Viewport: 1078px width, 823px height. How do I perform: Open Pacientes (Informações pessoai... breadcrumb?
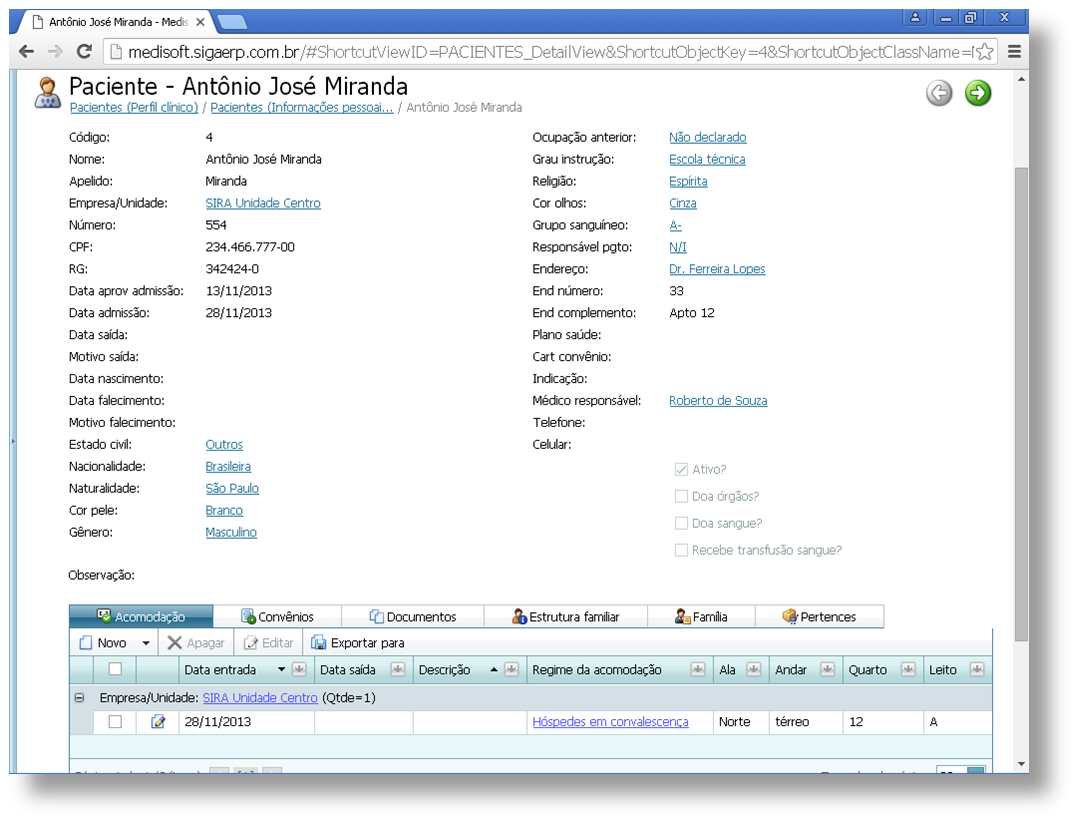(302, 107)
